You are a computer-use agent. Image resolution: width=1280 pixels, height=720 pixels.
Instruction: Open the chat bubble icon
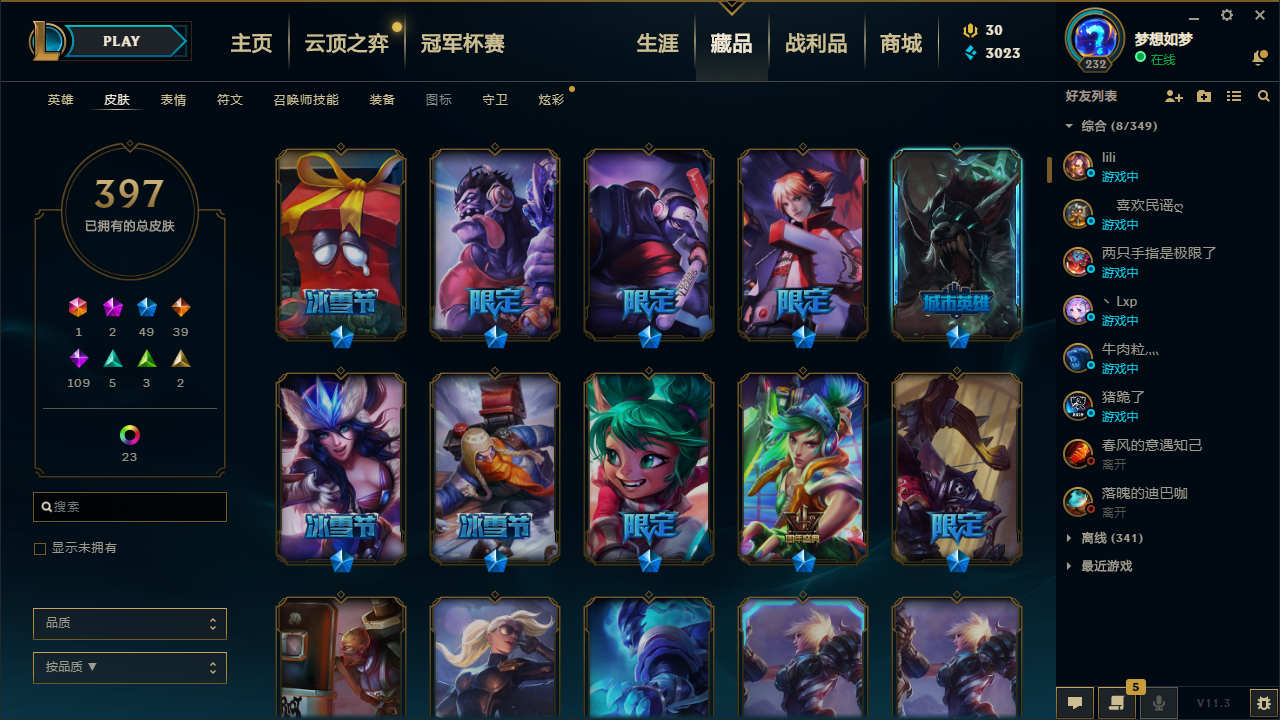(x=1075, y=703)
